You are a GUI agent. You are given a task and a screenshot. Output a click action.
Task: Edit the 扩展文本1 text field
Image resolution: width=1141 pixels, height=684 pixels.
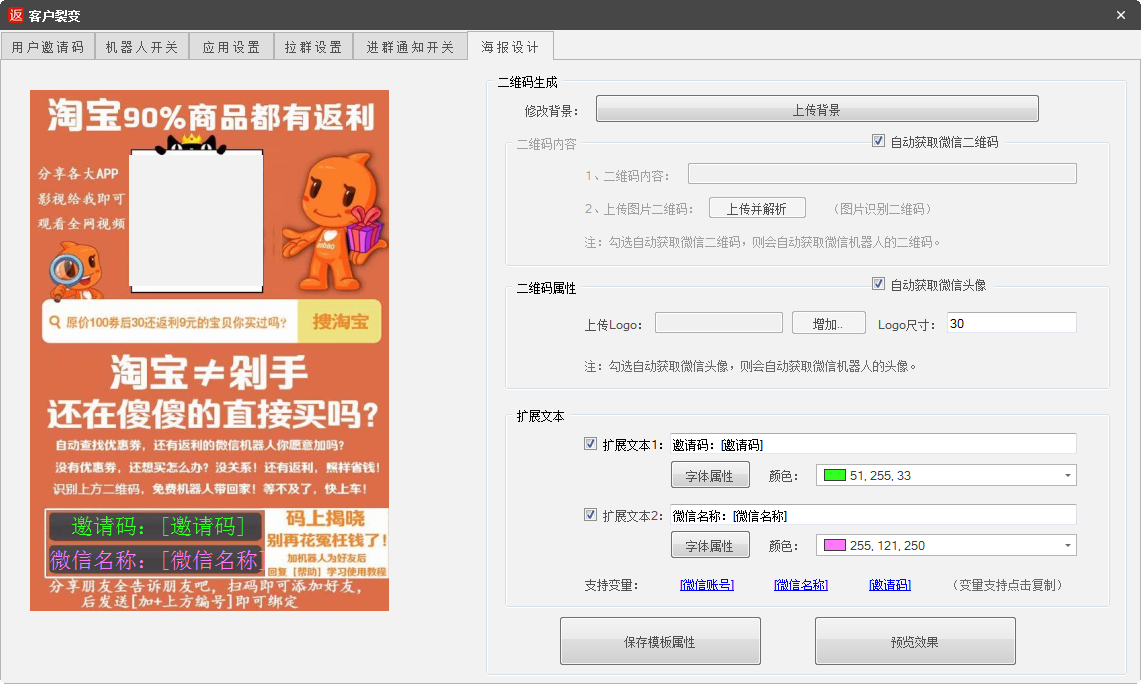click(872, 444)
